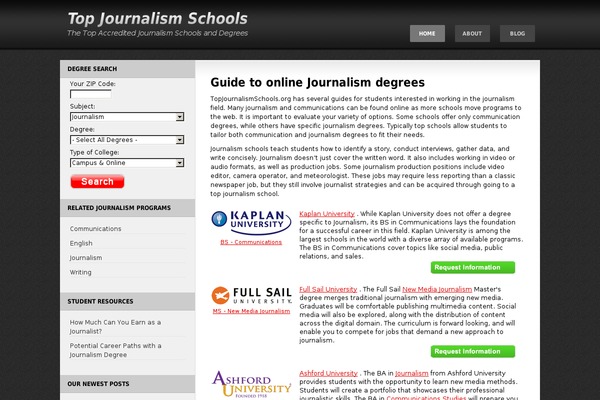Follow the Kaplan University text link

click(x=327, y=214)
